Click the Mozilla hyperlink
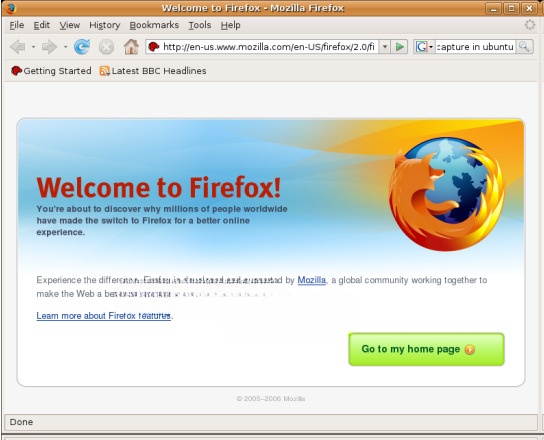Viewport: 544px width, 440px height. (312, 280)
